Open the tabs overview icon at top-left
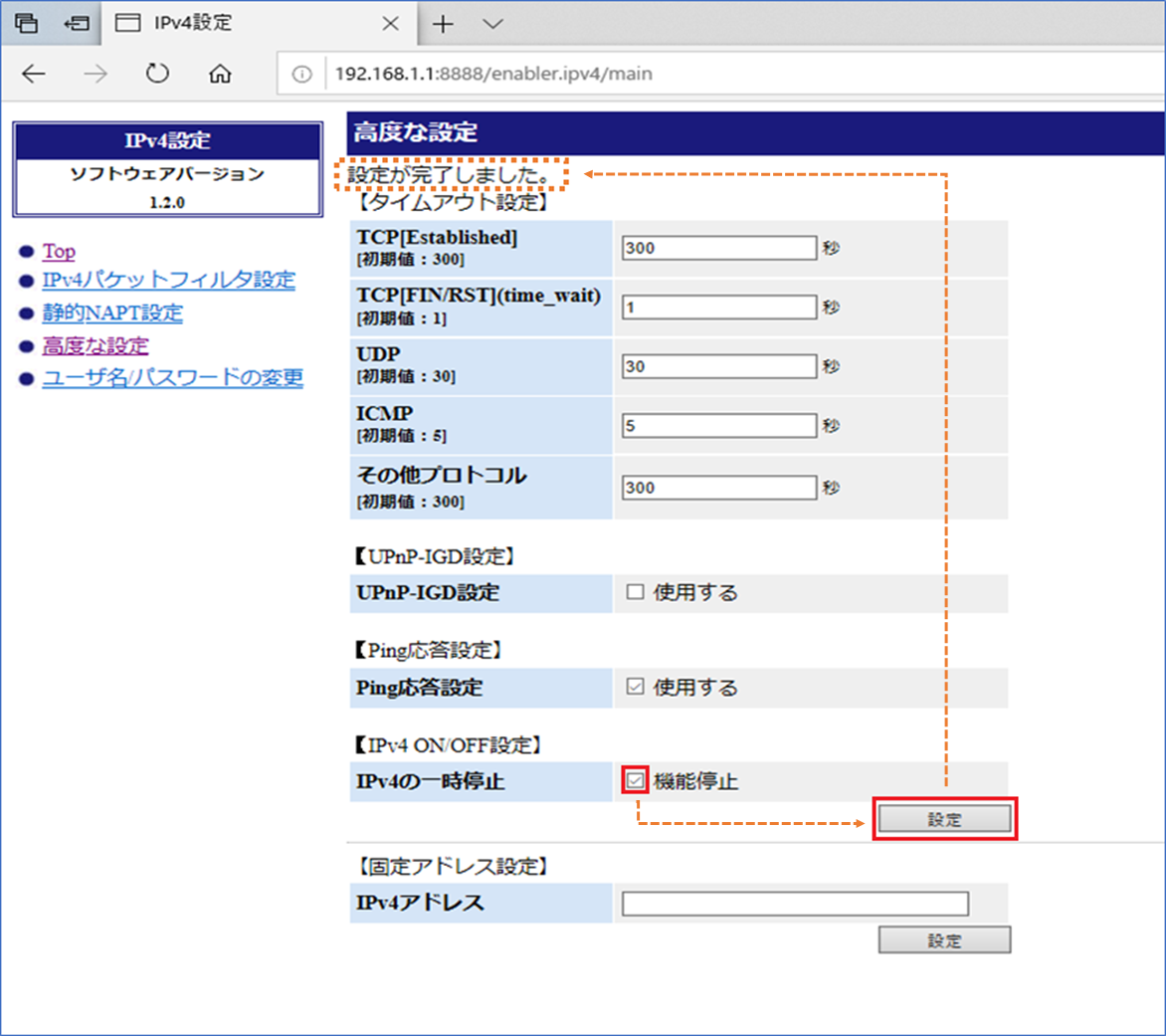Screen dimensions: 1166x1036 pyautogui.click(x=27, y=24)
